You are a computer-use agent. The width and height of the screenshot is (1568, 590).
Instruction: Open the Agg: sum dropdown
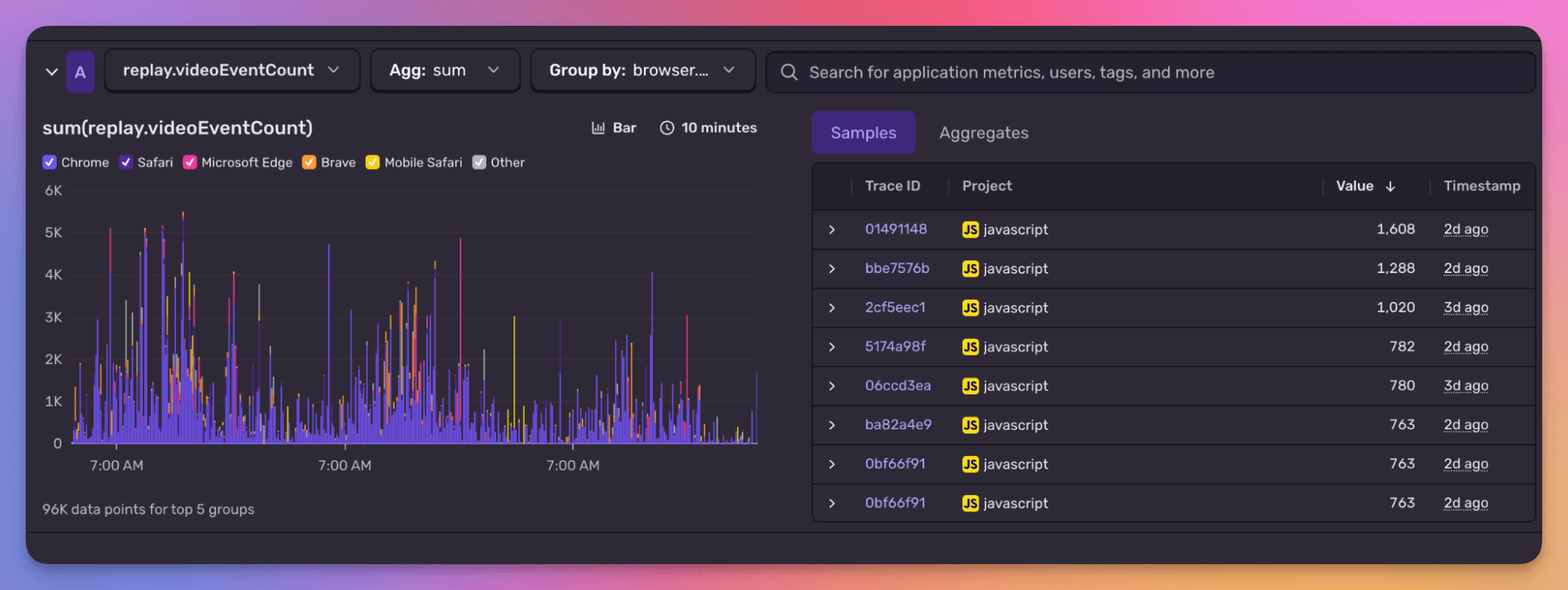445,70
